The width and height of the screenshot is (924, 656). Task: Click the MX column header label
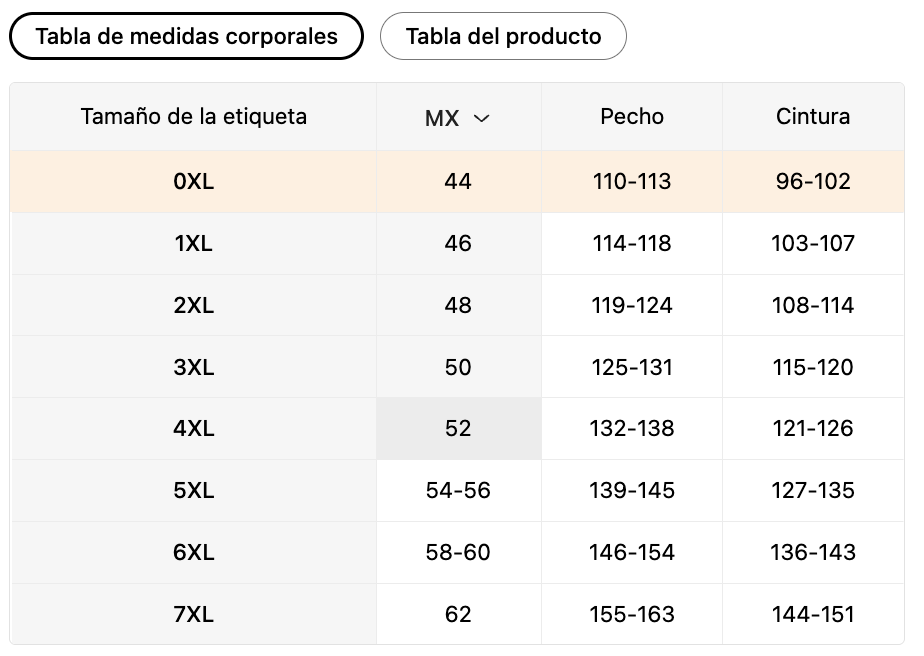[442, 118]
